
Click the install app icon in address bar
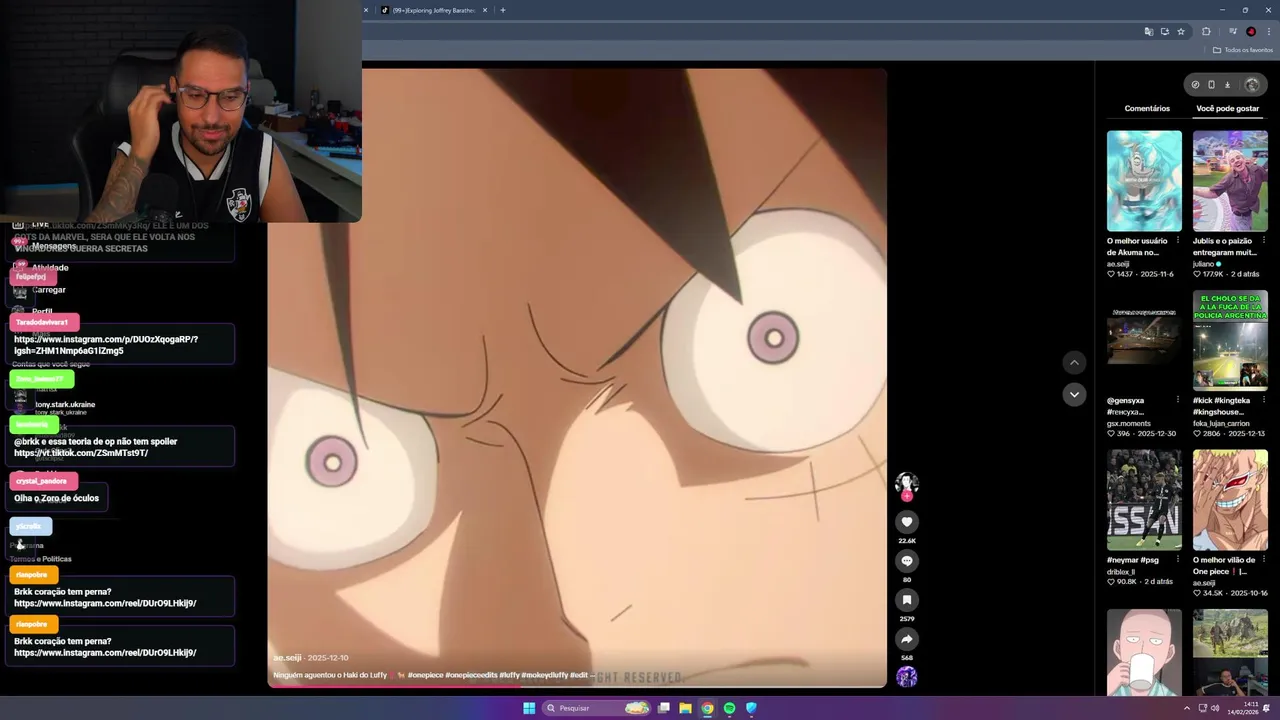click(1164, 32)
